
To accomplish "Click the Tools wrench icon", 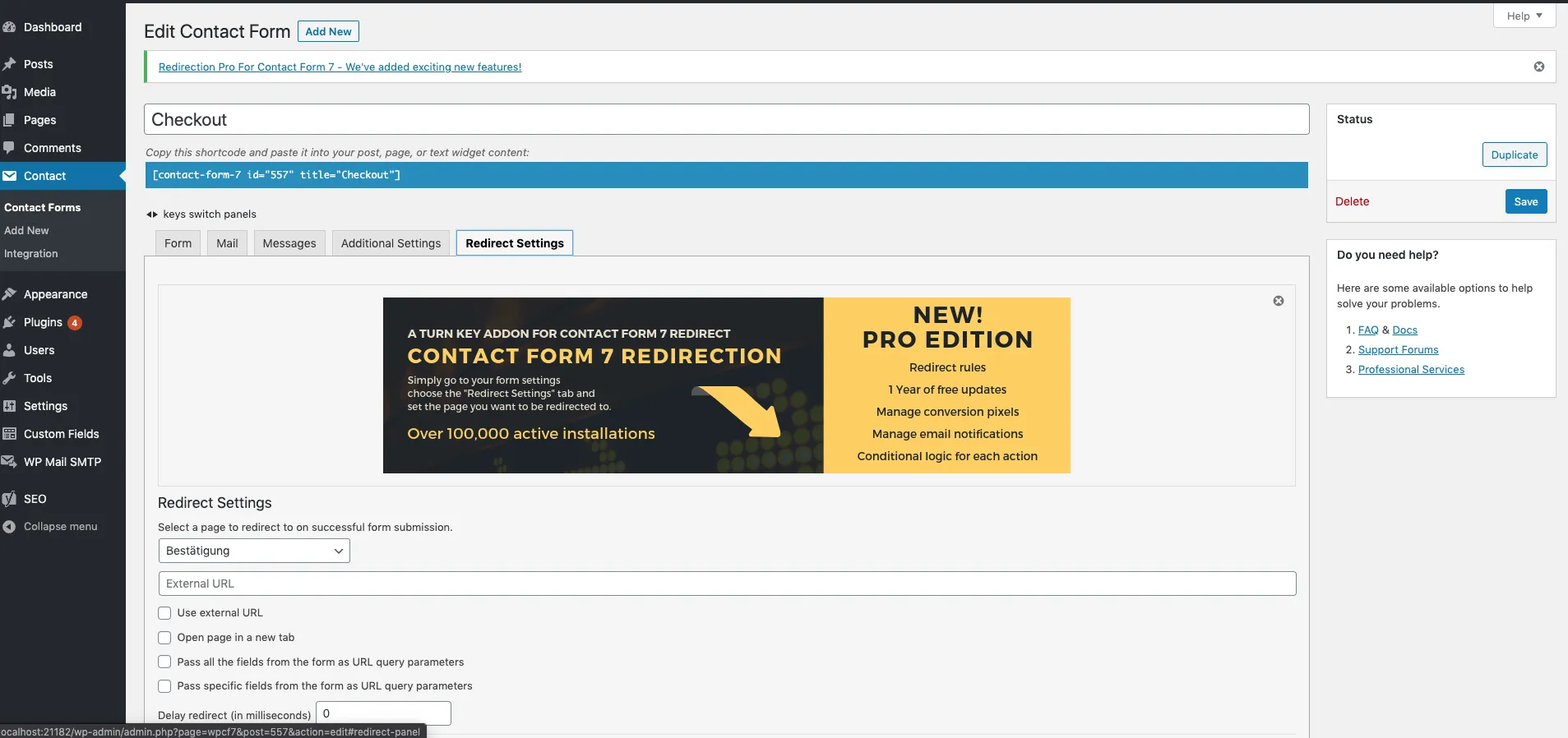I will pos(9,378).
